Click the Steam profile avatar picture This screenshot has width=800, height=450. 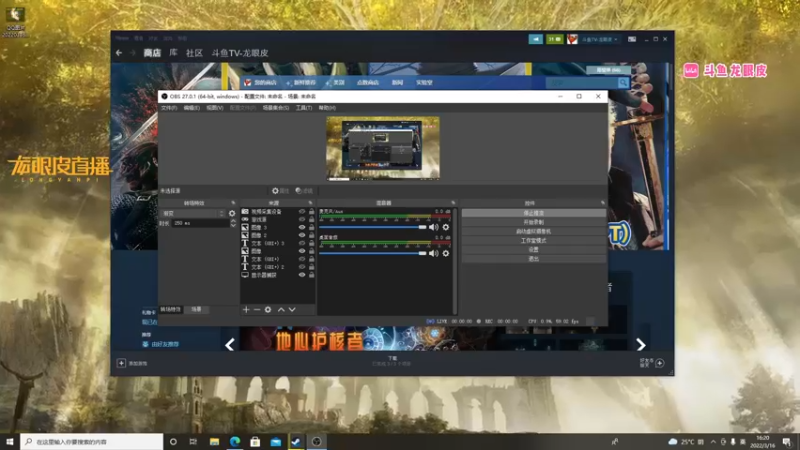tap(572, 39)
